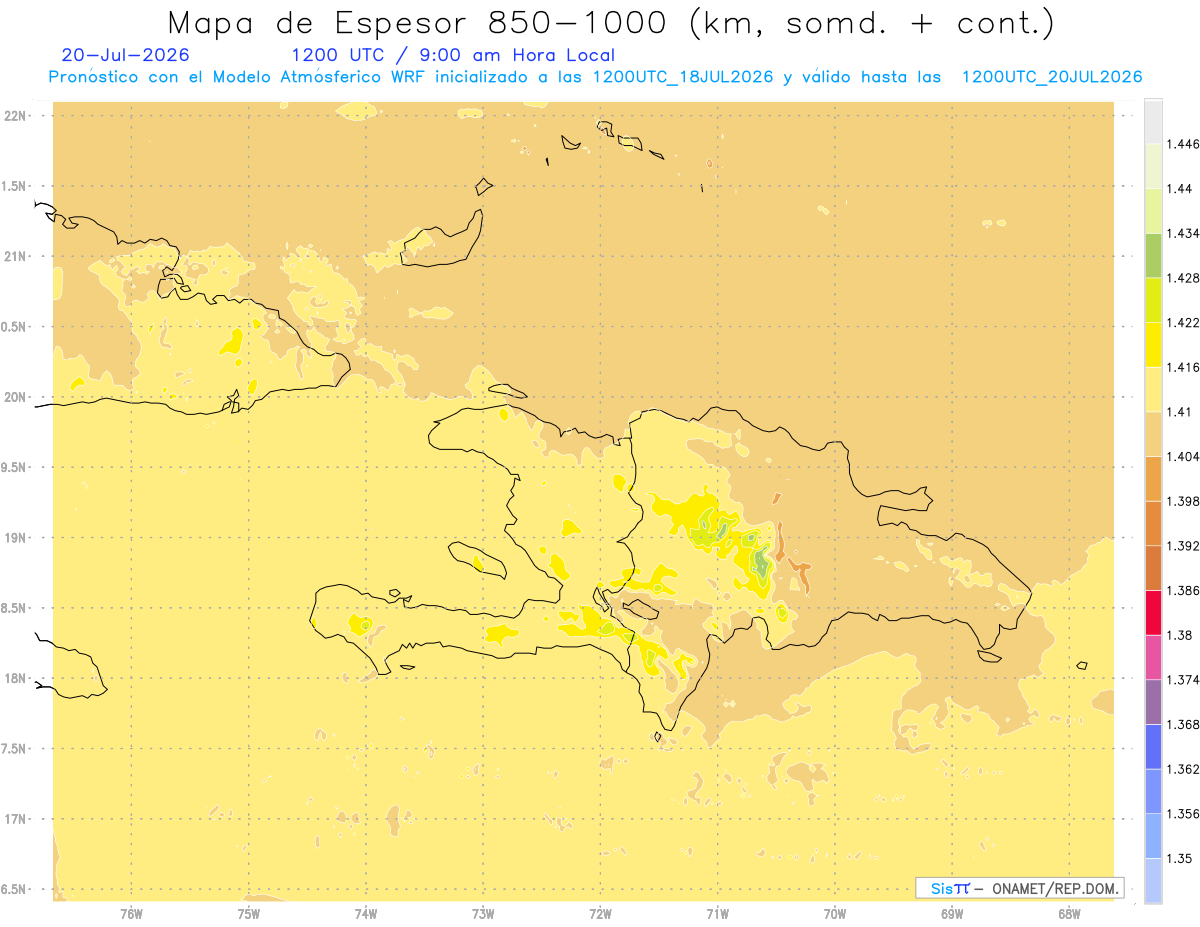Click the legend value '1.368'
The image size is (1200, 927).
point(1182,724)
